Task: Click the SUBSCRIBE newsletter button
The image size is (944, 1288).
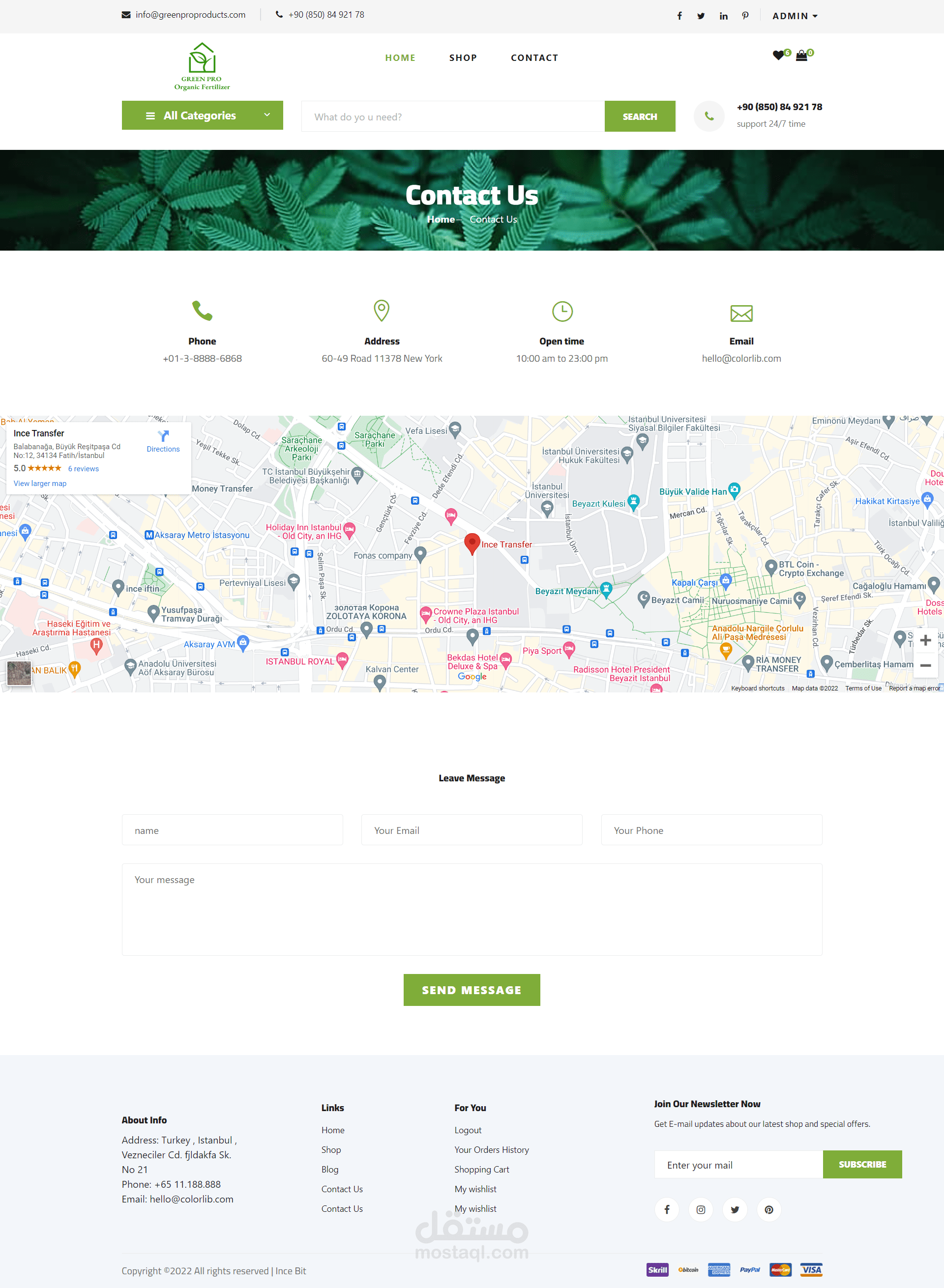Action: click(x=862, y=1164)
